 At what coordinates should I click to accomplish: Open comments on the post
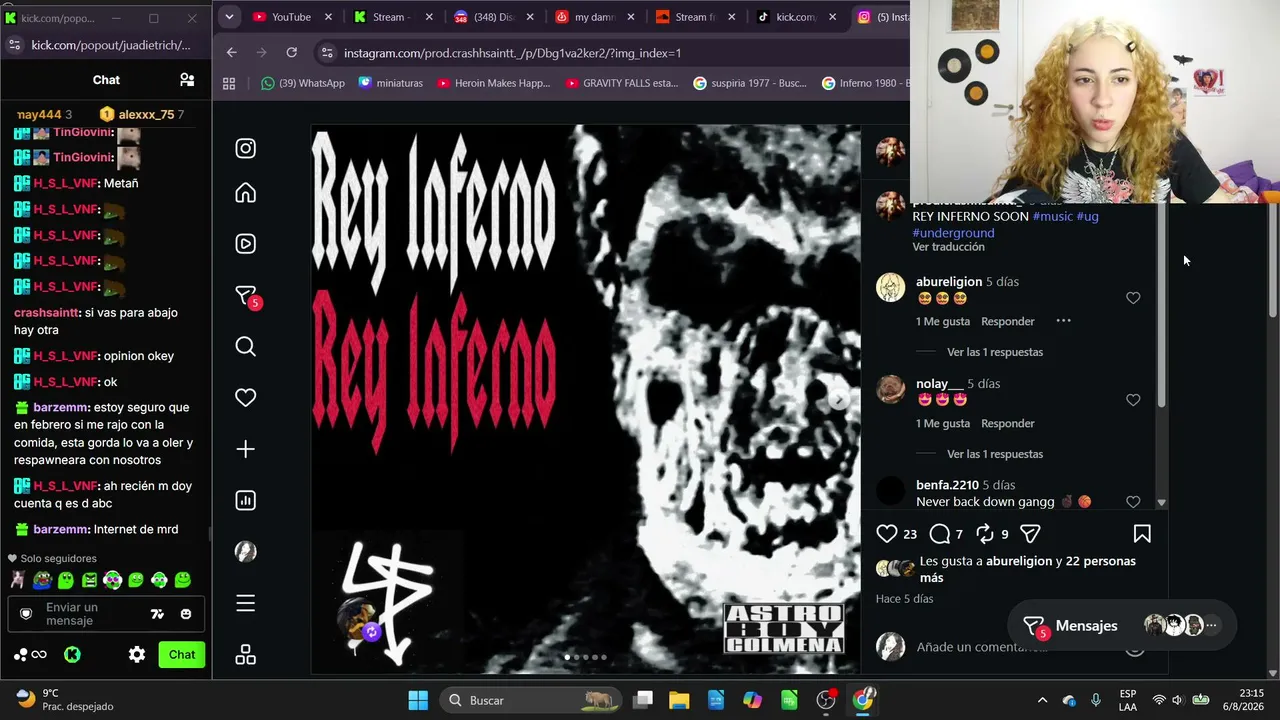(x=940, y=534)
